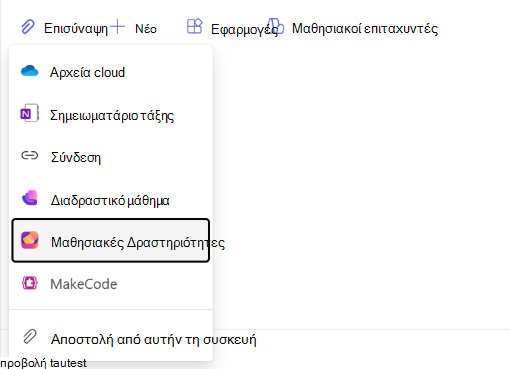Viewport: 510px width, 369px height.
Task: Choose Αρχεία cloud from the menu
Action: (x=111, y=72)
